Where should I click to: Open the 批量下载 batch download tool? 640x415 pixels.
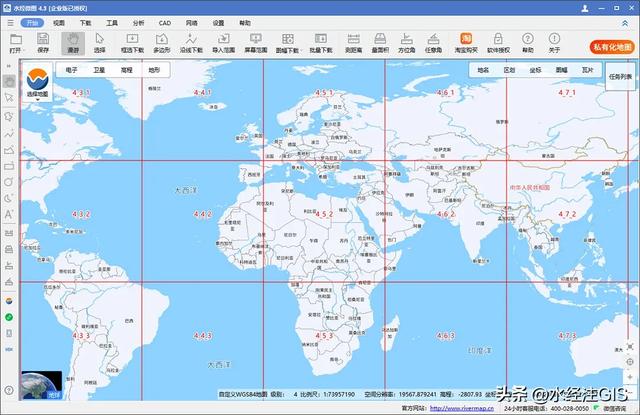tap(320, 41)
